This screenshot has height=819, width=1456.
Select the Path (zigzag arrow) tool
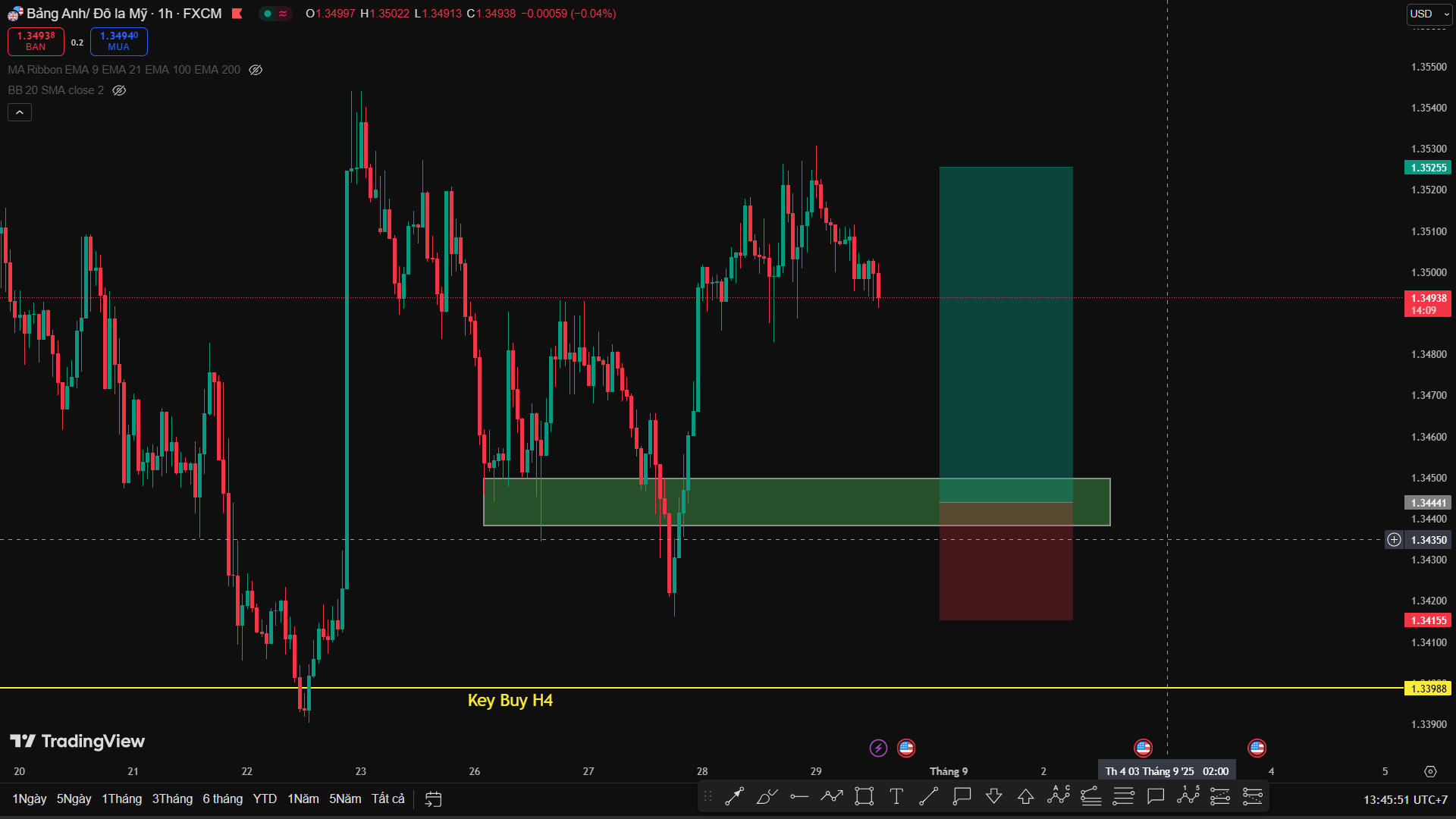click(832, 796)
